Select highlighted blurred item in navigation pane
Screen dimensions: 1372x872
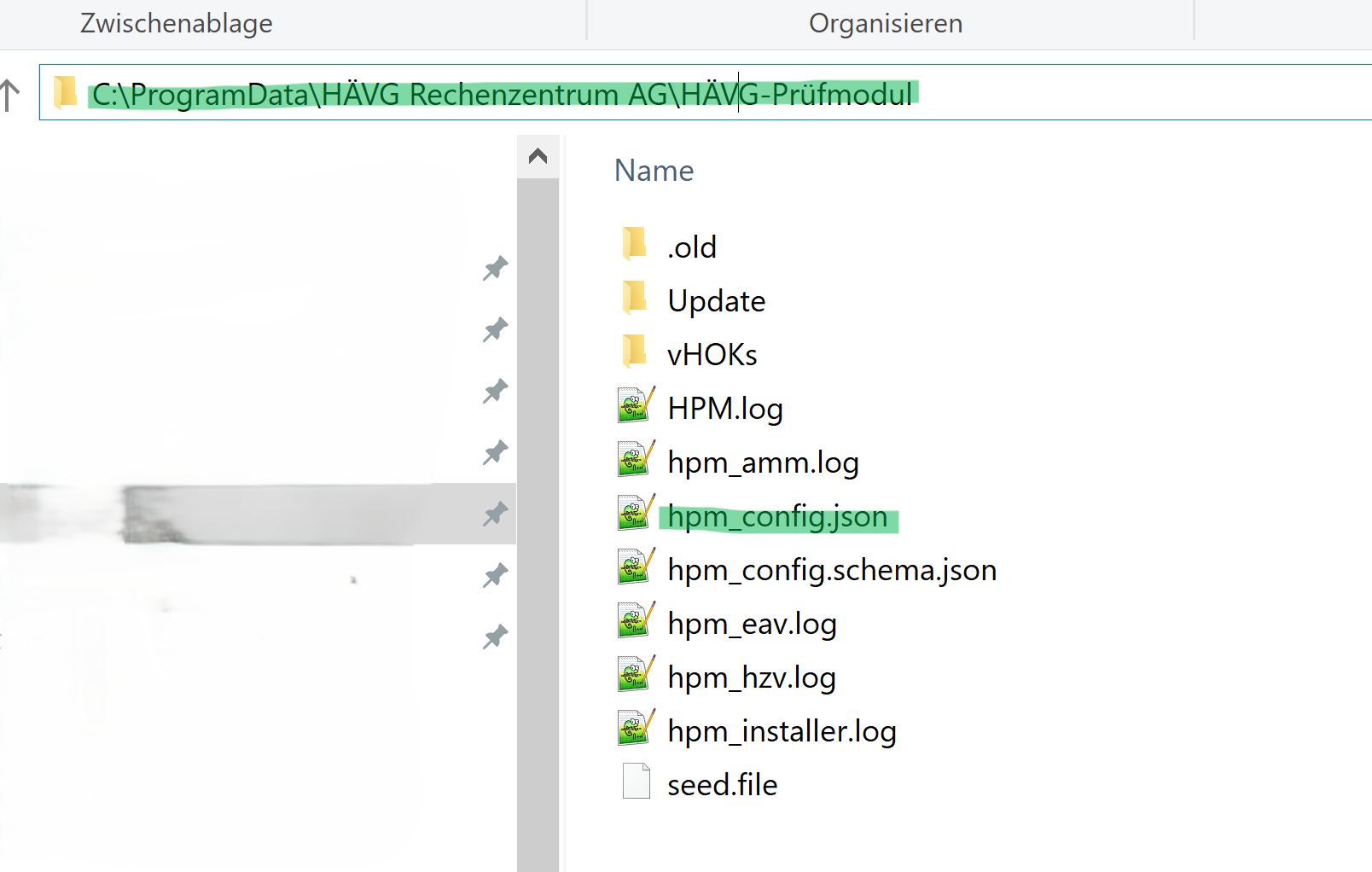tap(256, 514)
